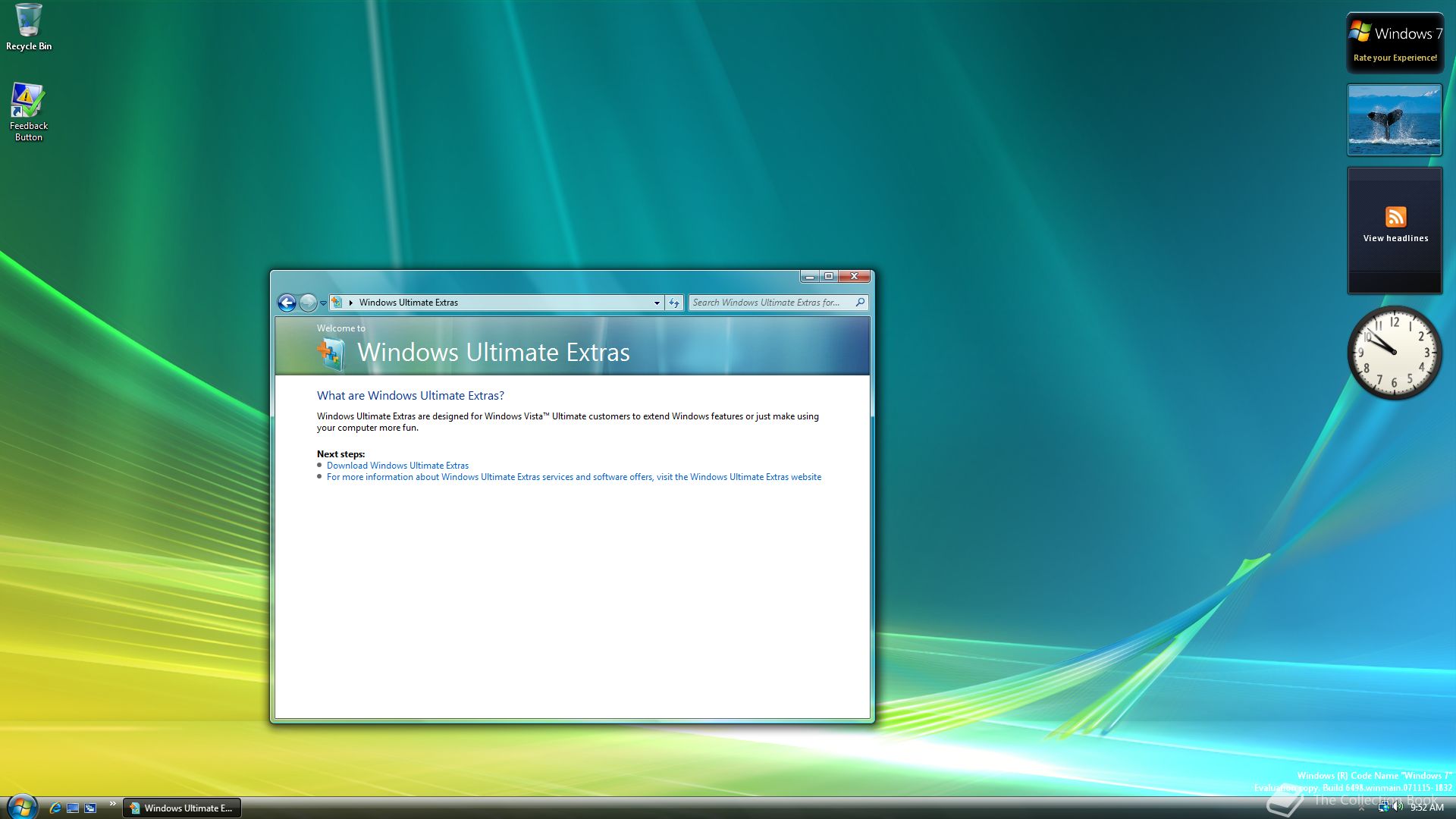
Task: Click the Refresh button beside the address bar
Action: (x=674, y=303)
